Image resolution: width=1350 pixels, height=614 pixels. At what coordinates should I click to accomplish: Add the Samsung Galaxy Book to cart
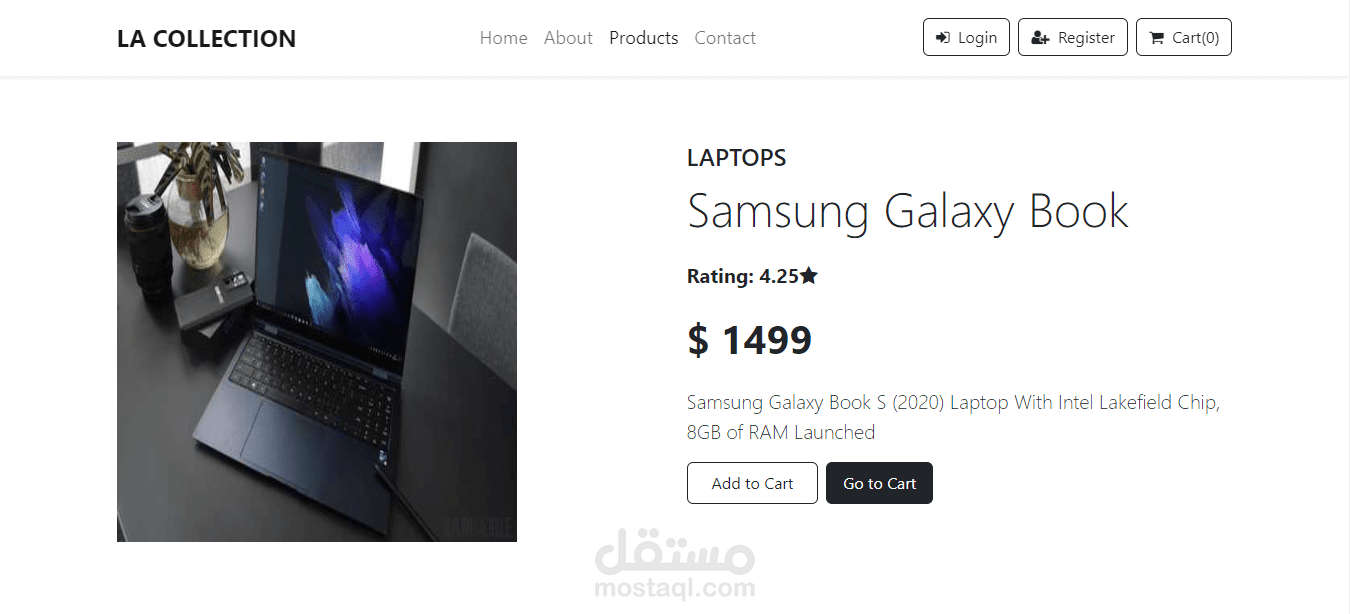pyautogui.click(x=752, y=483)
